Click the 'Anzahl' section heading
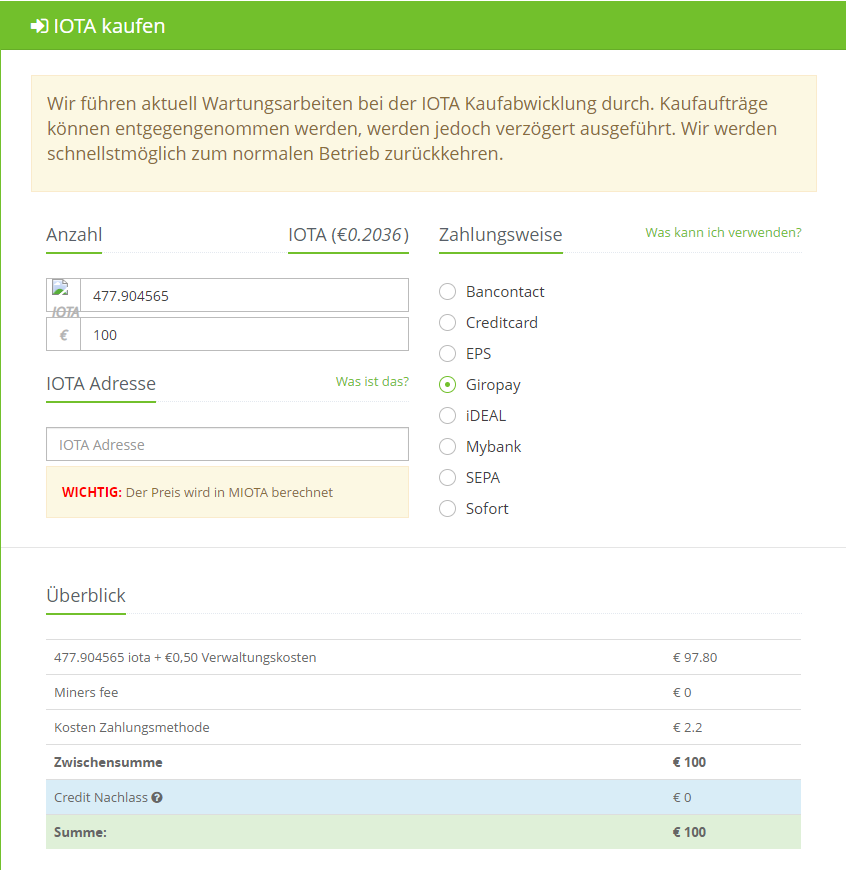 [74, 235]
